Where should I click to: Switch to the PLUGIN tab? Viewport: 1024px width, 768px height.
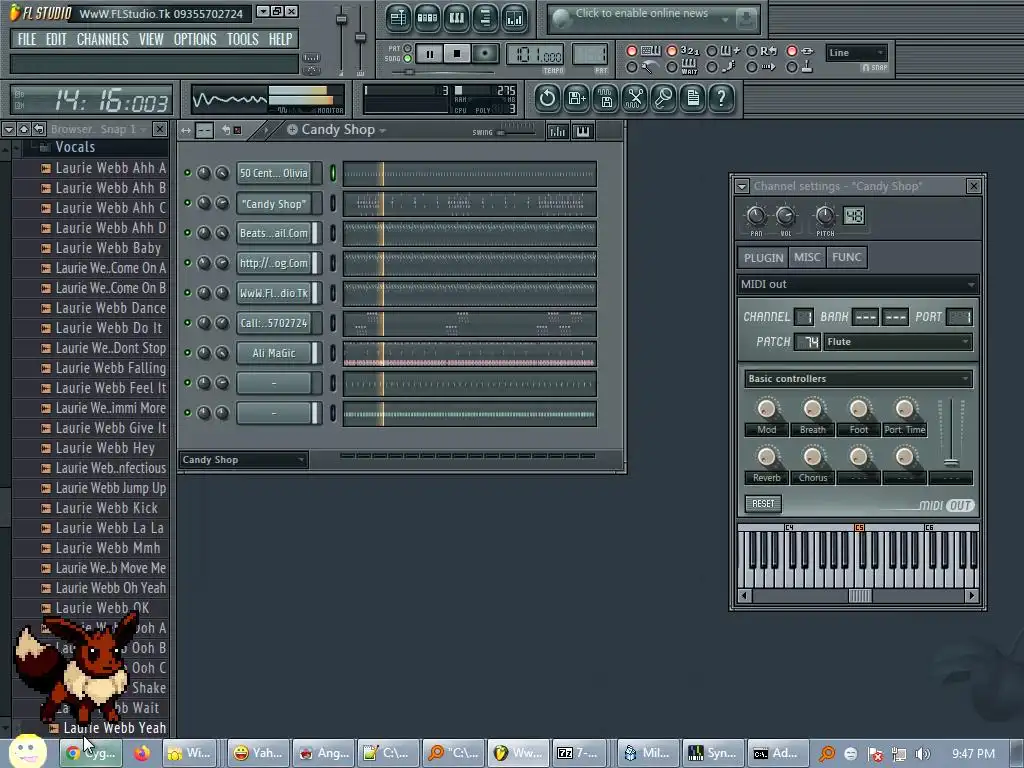pyautogui.click(x=763, y=257)
